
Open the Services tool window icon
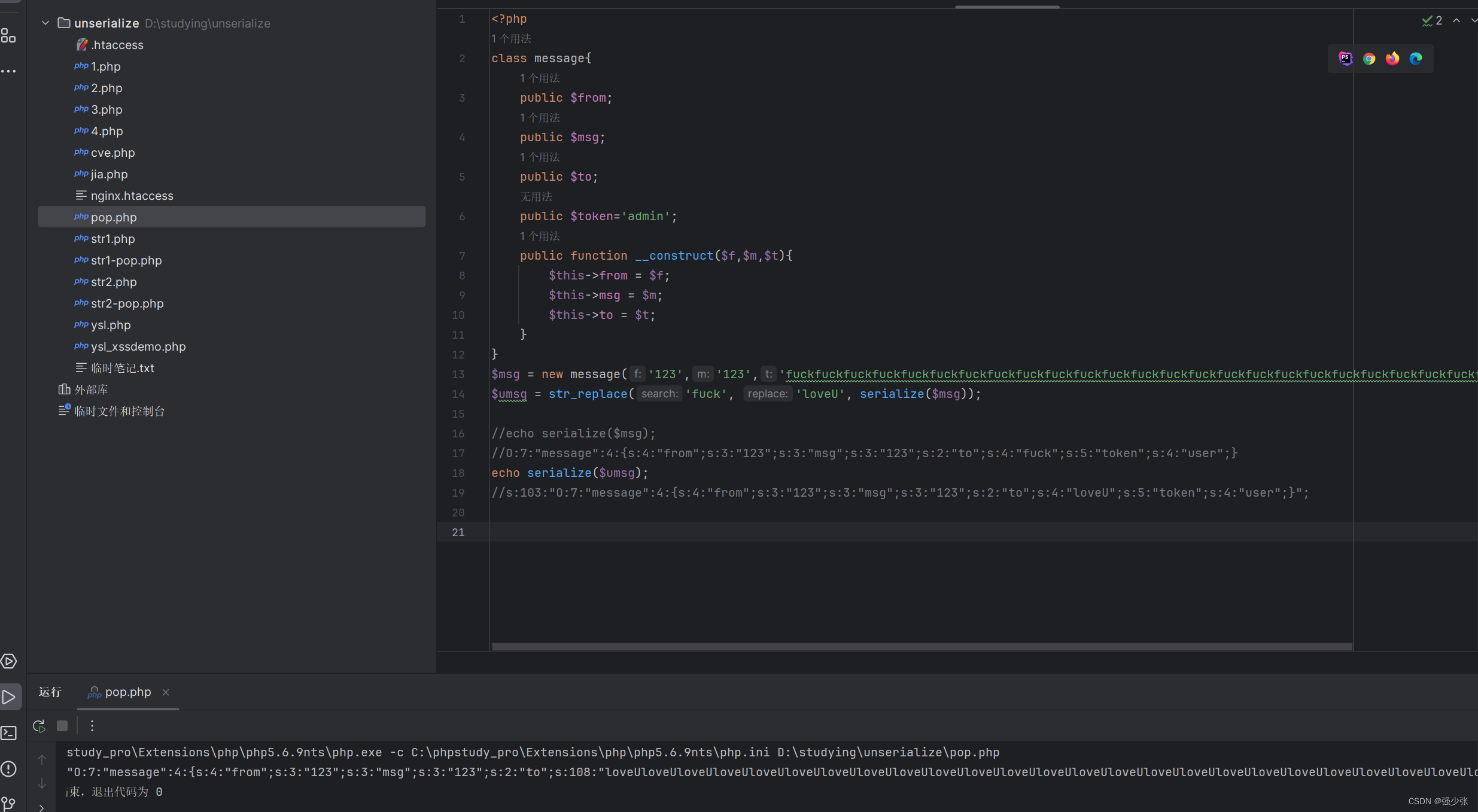[8, 661]
